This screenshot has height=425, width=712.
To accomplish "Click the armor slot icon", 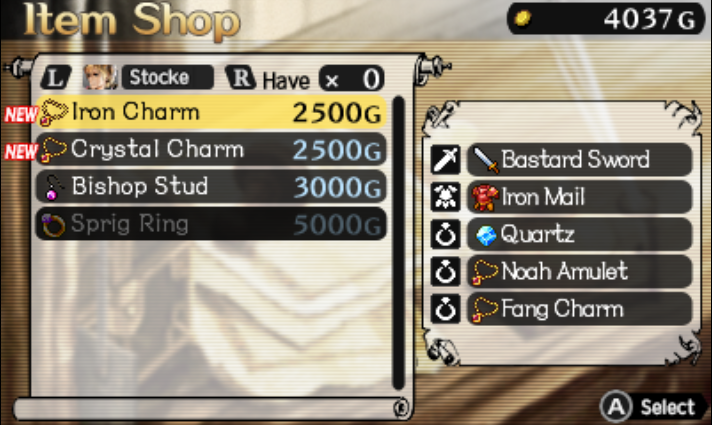I will coord(445,197).
